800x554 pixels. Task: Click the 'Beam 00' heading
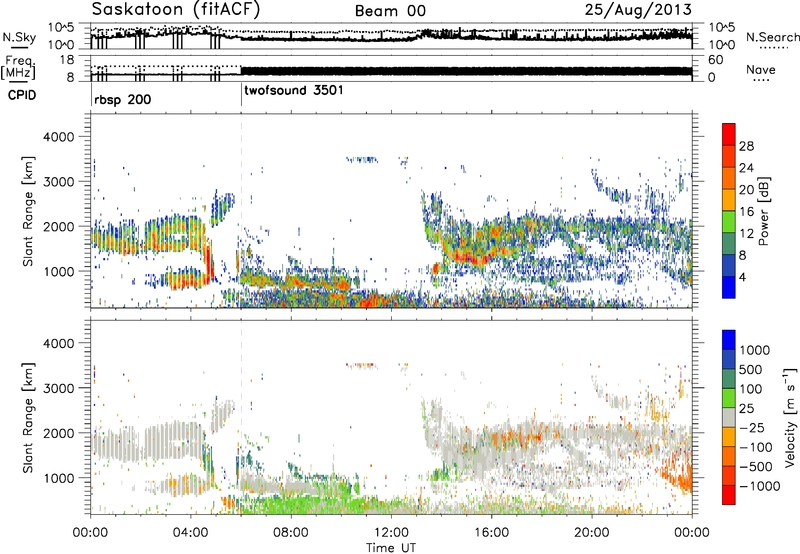390,11
